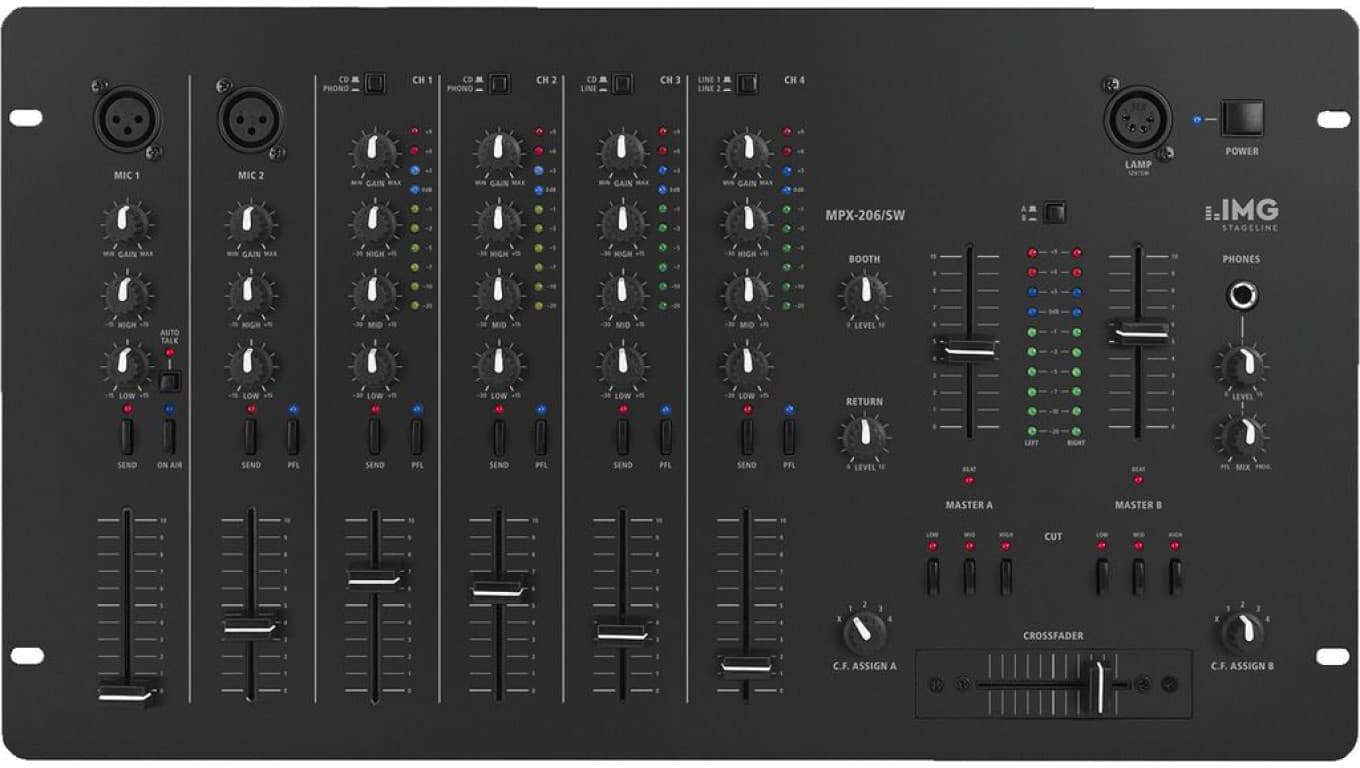1360x768 pixels.
Task: Click the PFL/PROG MIX knob
Action: coord(1241,437)
